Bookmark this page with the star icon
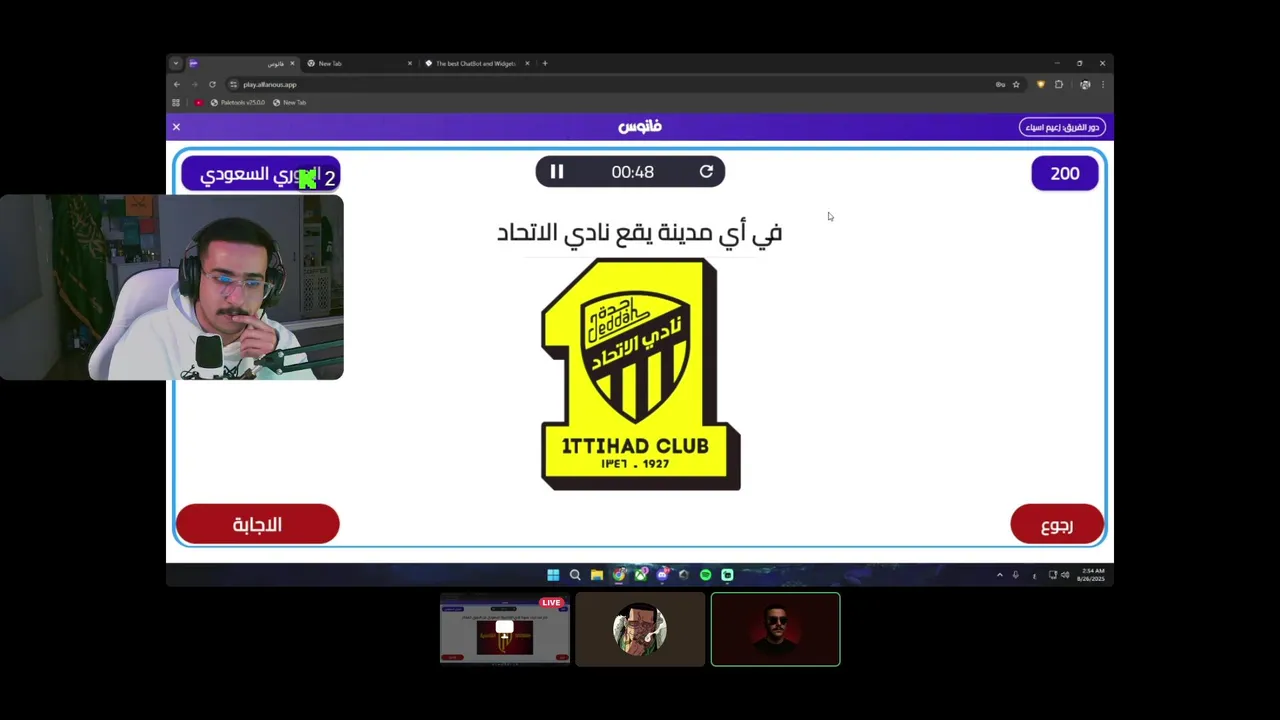This screenshot has width=1280, height=720. point(1016,84)
